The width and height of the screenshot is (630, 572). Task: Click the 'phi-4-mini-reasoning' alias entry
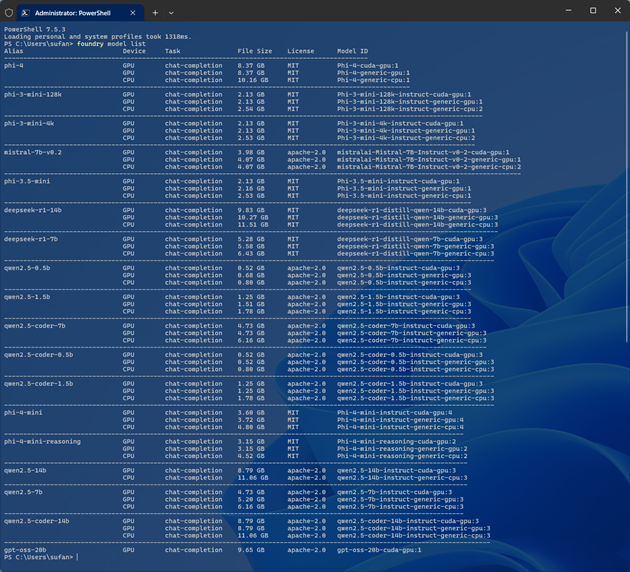tap(42, 441)
